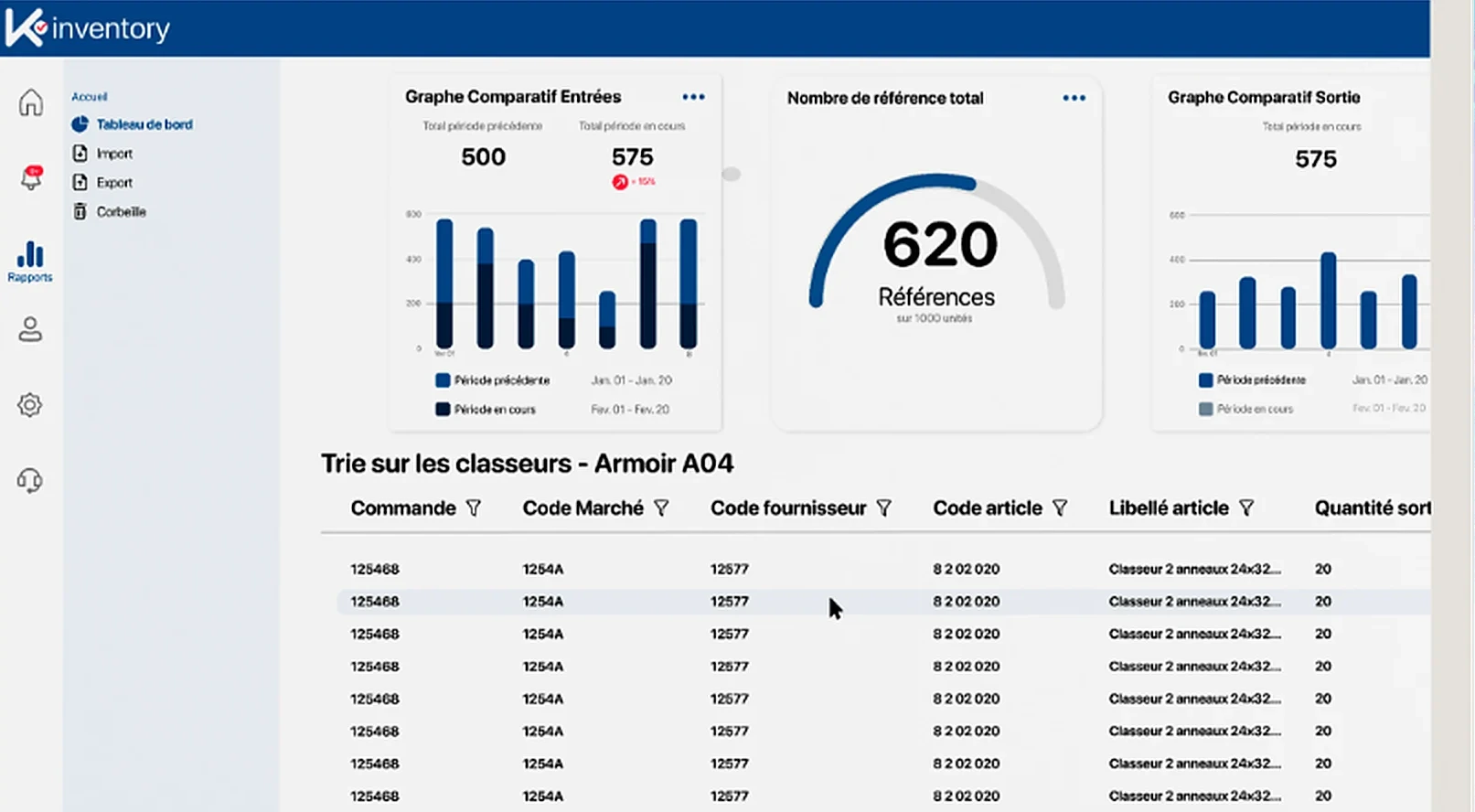Screen dimensions: 1475x812
Task: Open the user profile icon
Action: pos(30,329)
